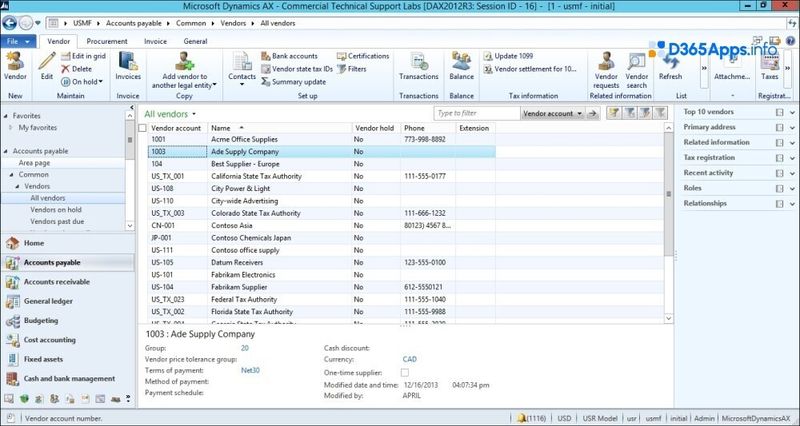Viewport: 800px width, 426px height.
Task: Click notification bell in status bar
Action: point(521,418)
